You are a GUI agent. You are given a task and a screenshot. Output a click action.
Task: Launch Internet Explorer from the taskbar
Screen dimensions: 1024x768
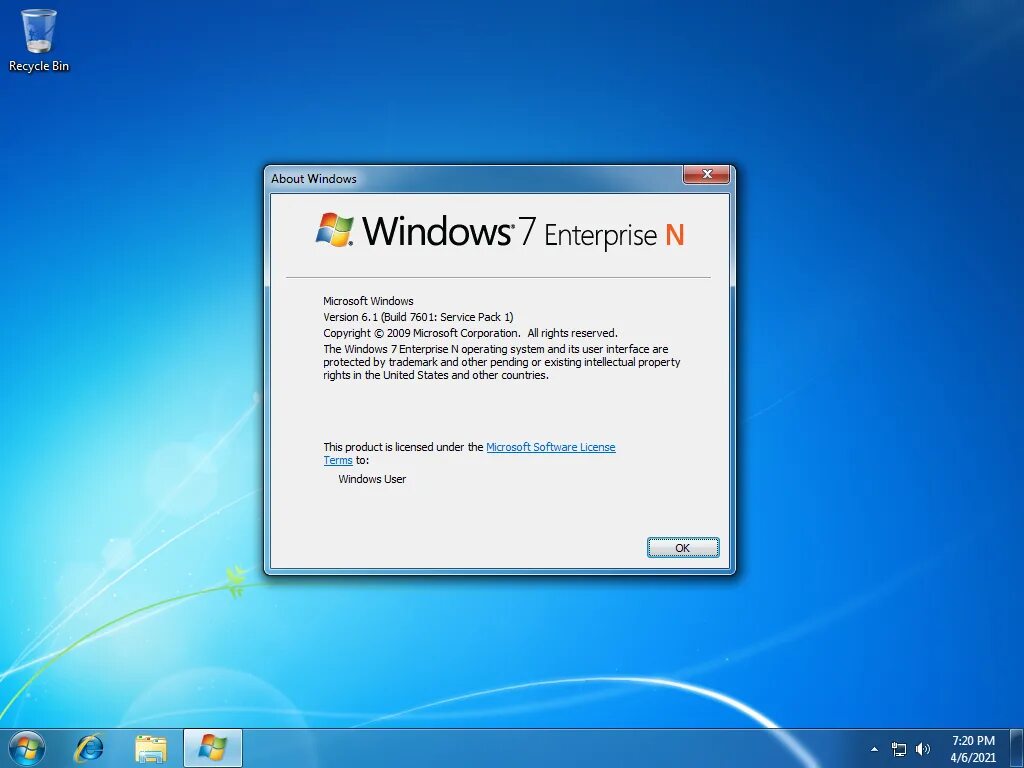pos(89,748)
